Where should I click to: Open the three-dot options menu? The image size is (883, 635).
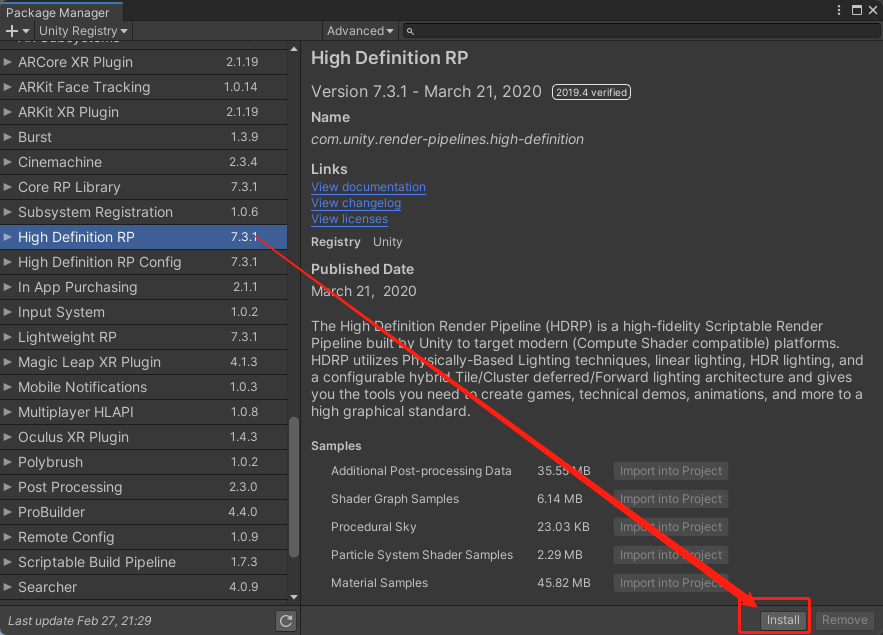838,9
